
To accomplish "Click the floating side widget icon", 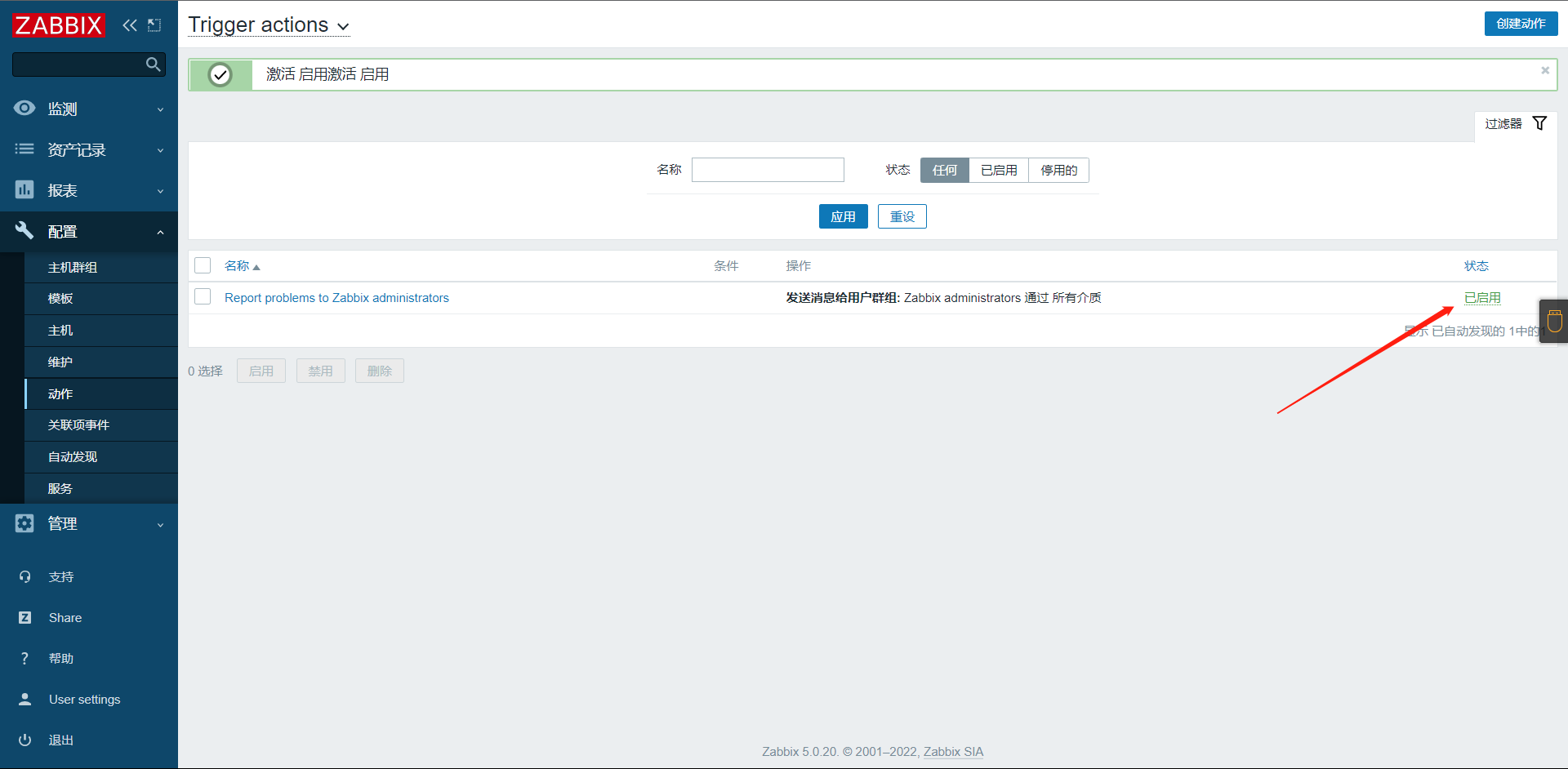I will click(1554, 321).
